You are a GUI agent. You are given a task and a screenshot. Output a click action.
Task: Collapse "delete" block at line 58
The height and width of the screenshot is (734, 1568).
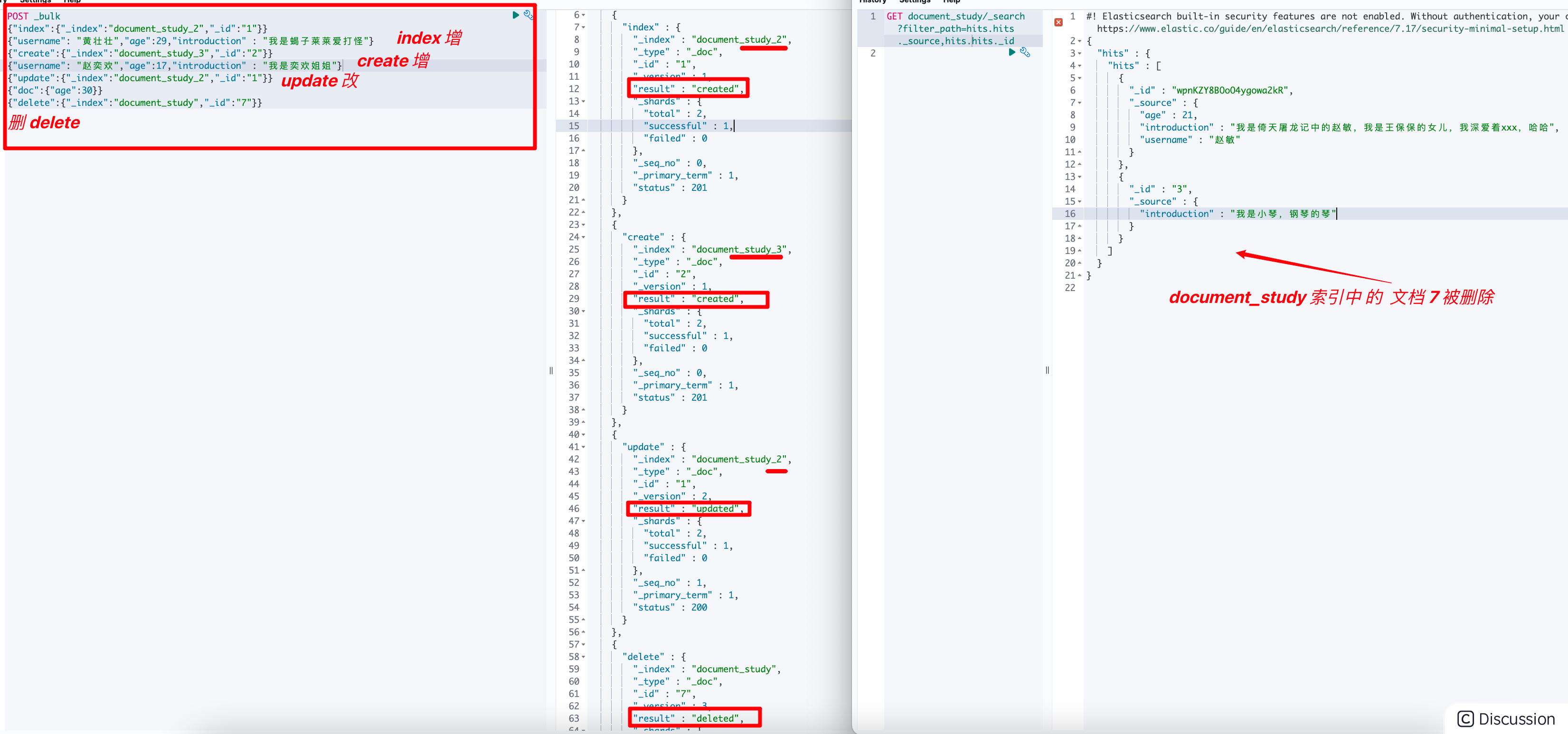pyautogui.click(x=584, y=657)
